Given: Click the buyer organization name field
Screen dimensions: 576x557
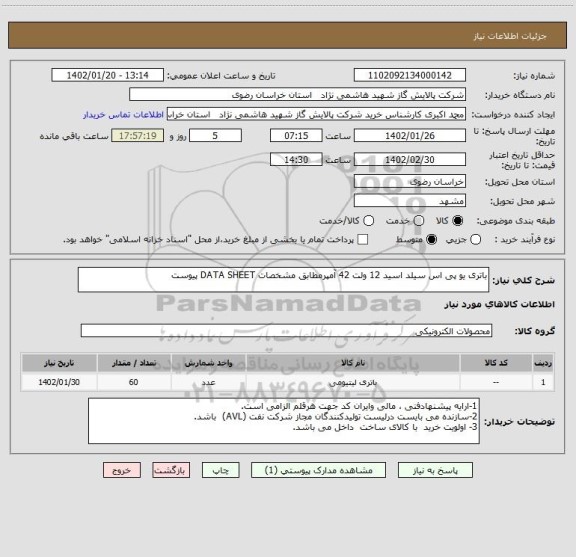Looking at the screenshot, I should coord(298,95).
